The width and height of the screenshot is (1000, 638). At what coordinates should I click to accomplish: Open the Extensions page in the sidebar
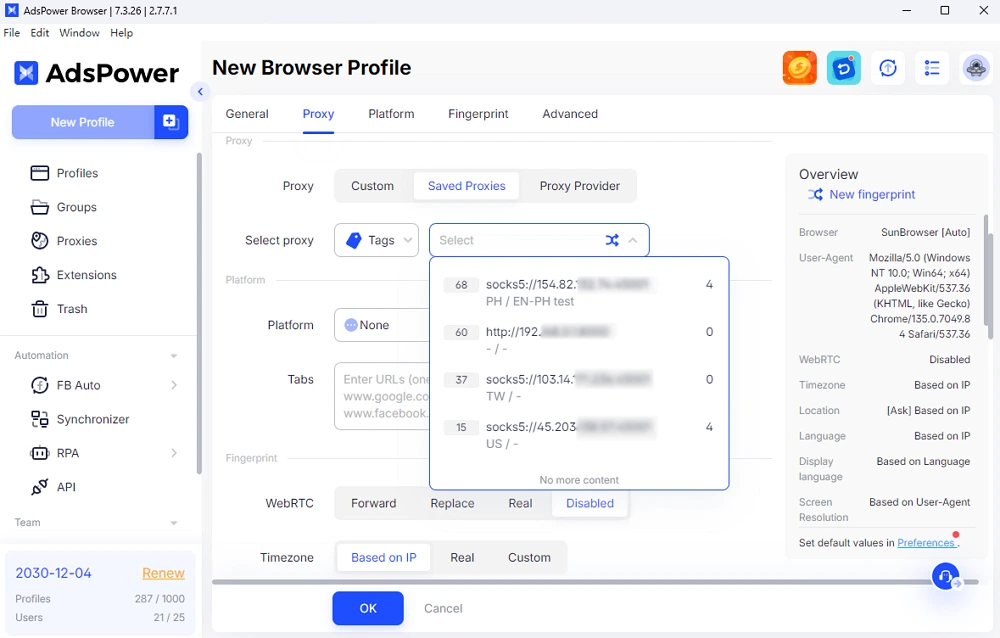tap(73, 274)
